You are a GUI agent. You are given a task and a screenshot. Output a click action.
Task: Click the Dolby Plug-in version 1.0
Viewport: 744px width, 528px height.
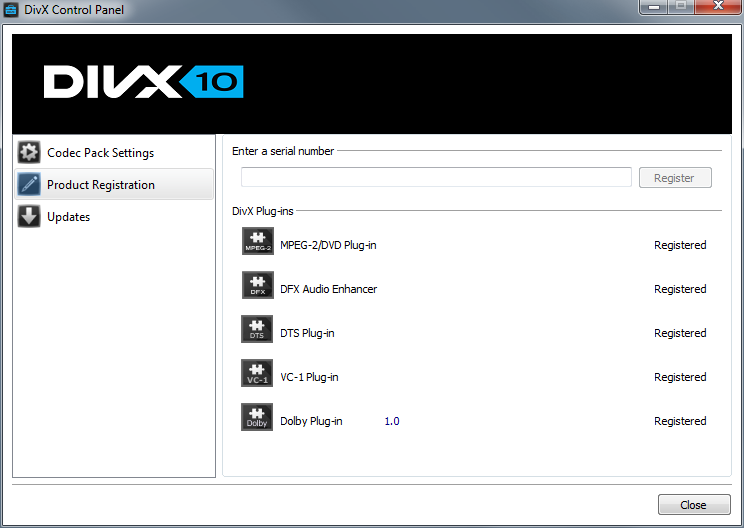(x=392, y=421)
